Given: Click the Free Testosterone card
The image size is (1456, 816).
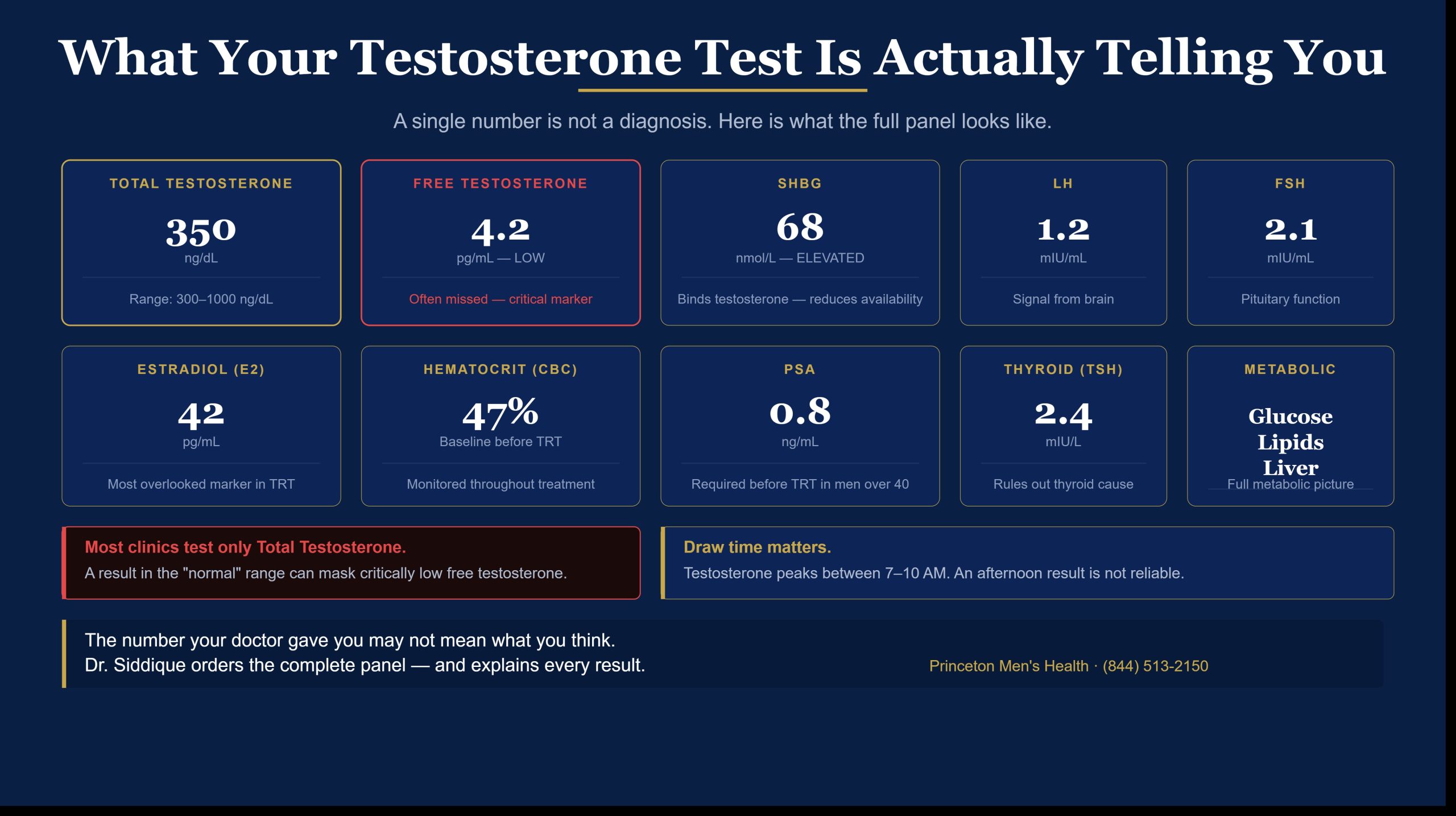Looking at the screenshot, I should click(500, 242).
